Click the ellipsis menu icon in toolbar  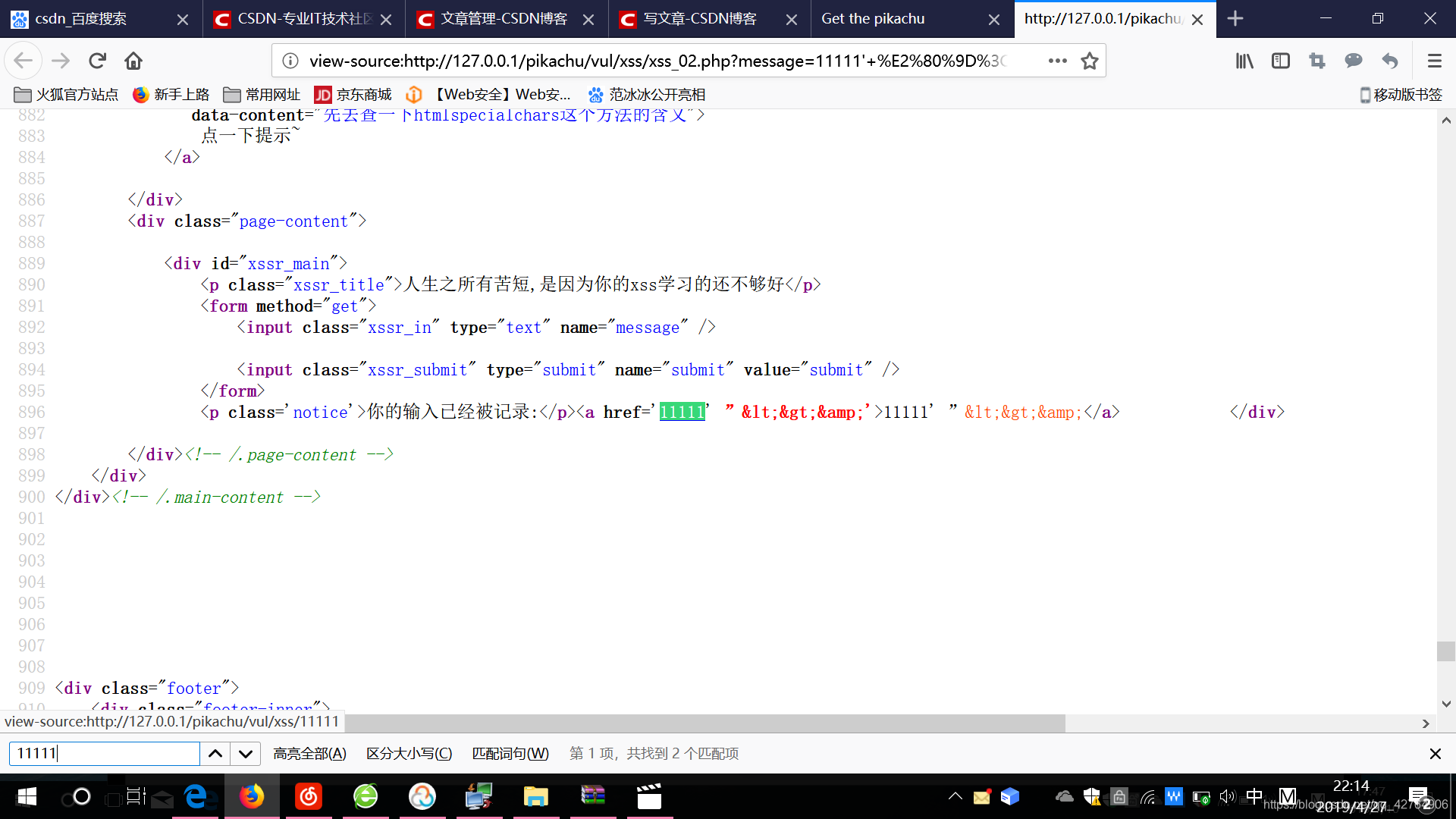coord(1057,61)
